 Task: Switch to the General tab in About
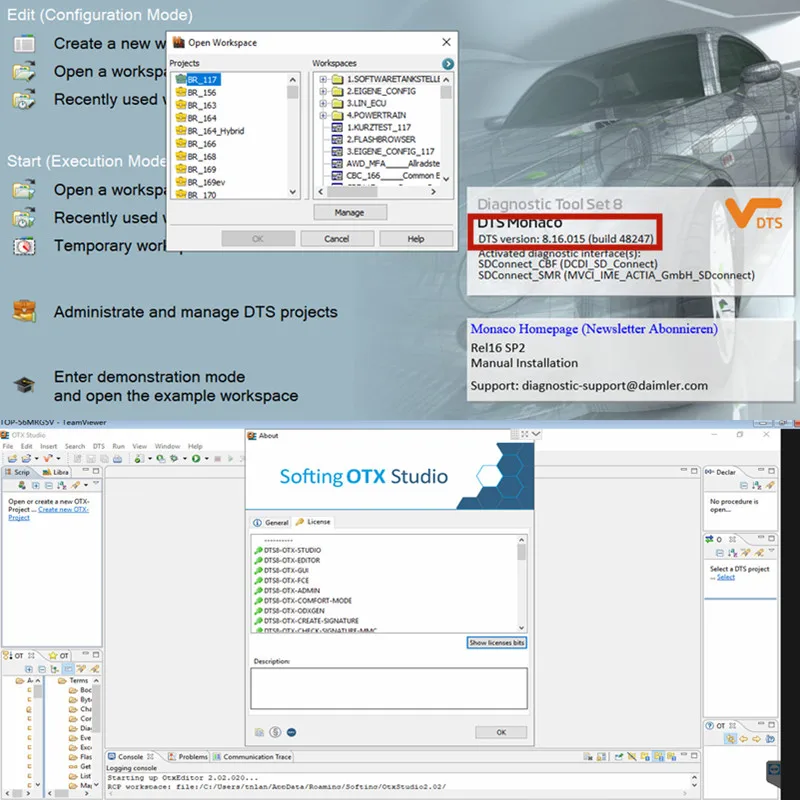click(271, 522)
